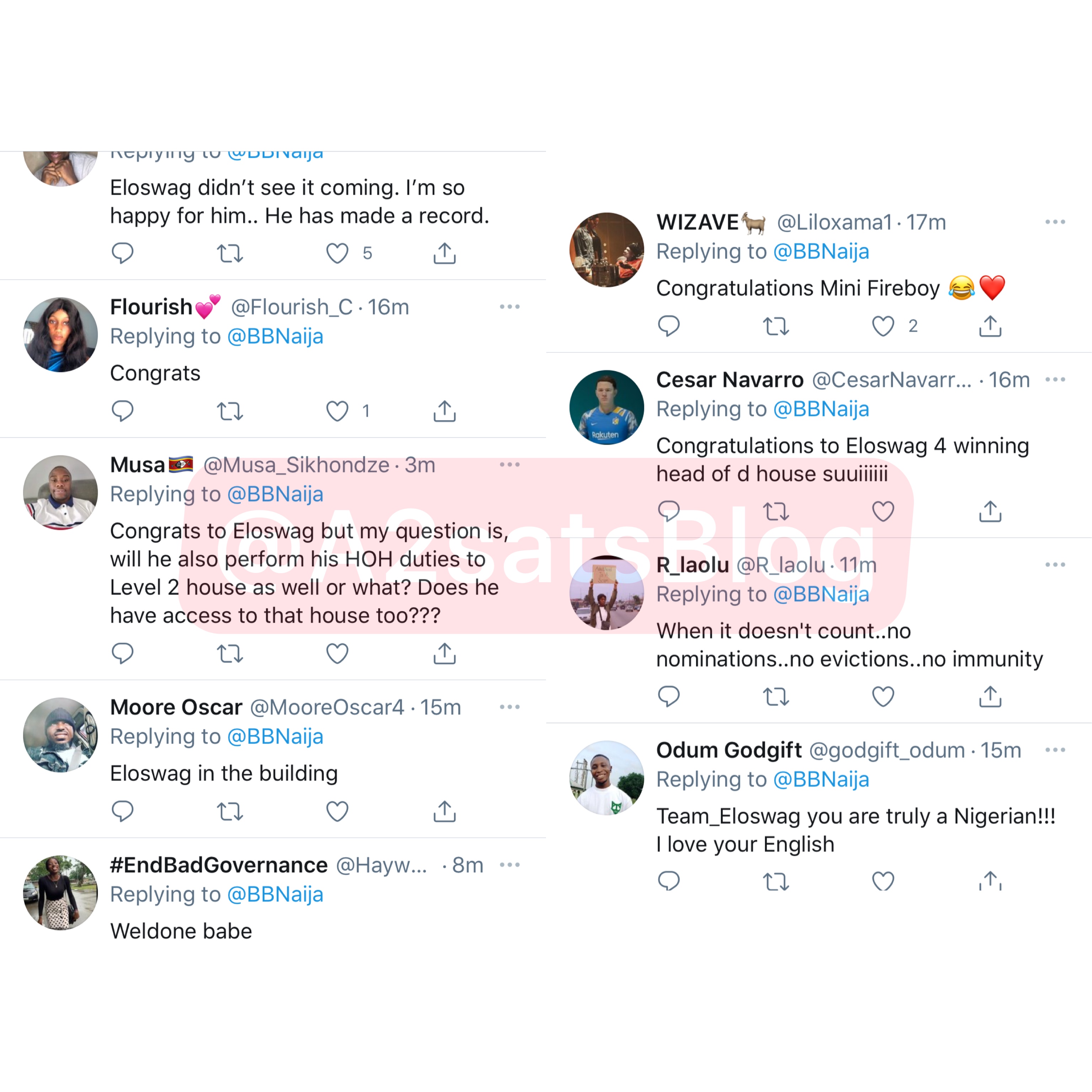
Task: Like Flourish's "Congrats" tweet
Action: point(337,411)
